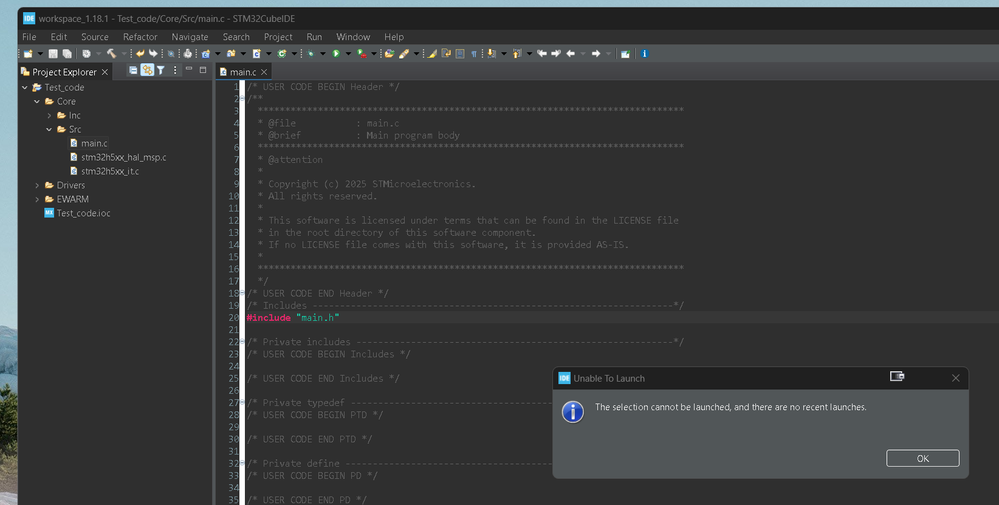Select Test_code.ioc file
999x505 pixels.
click(x=77, y=213)
